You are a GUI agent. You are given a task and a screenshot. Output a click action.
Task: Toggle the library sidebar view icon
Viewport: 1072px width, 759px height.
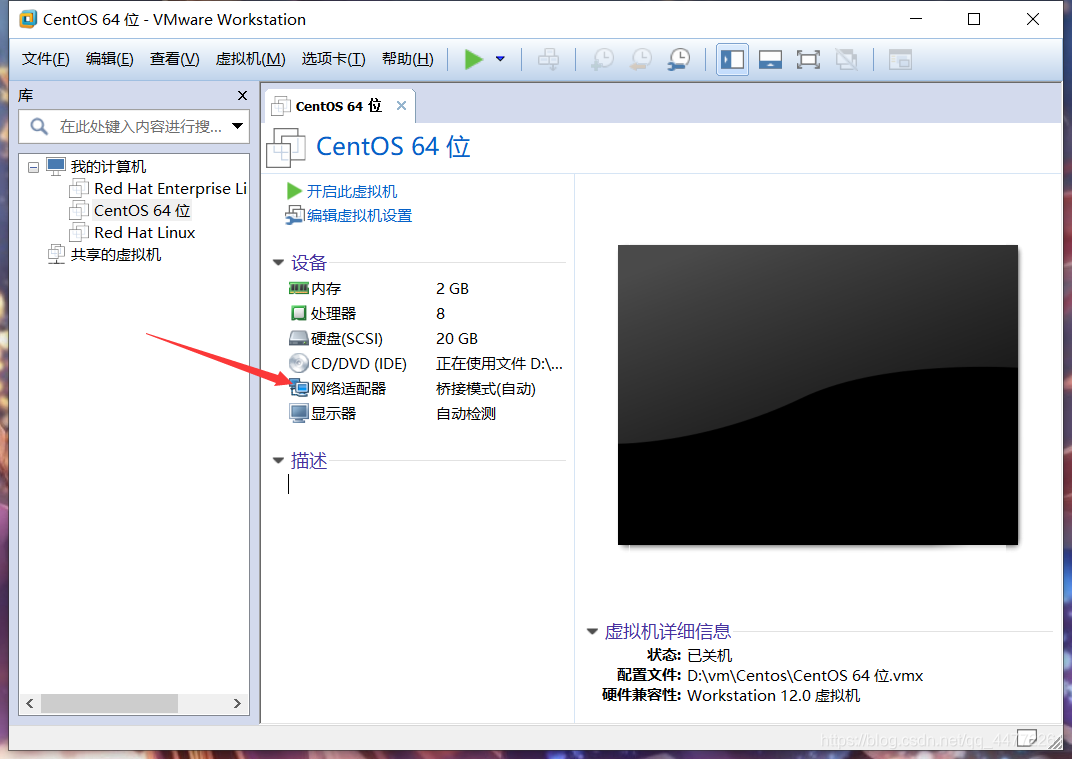pos(732,59)
